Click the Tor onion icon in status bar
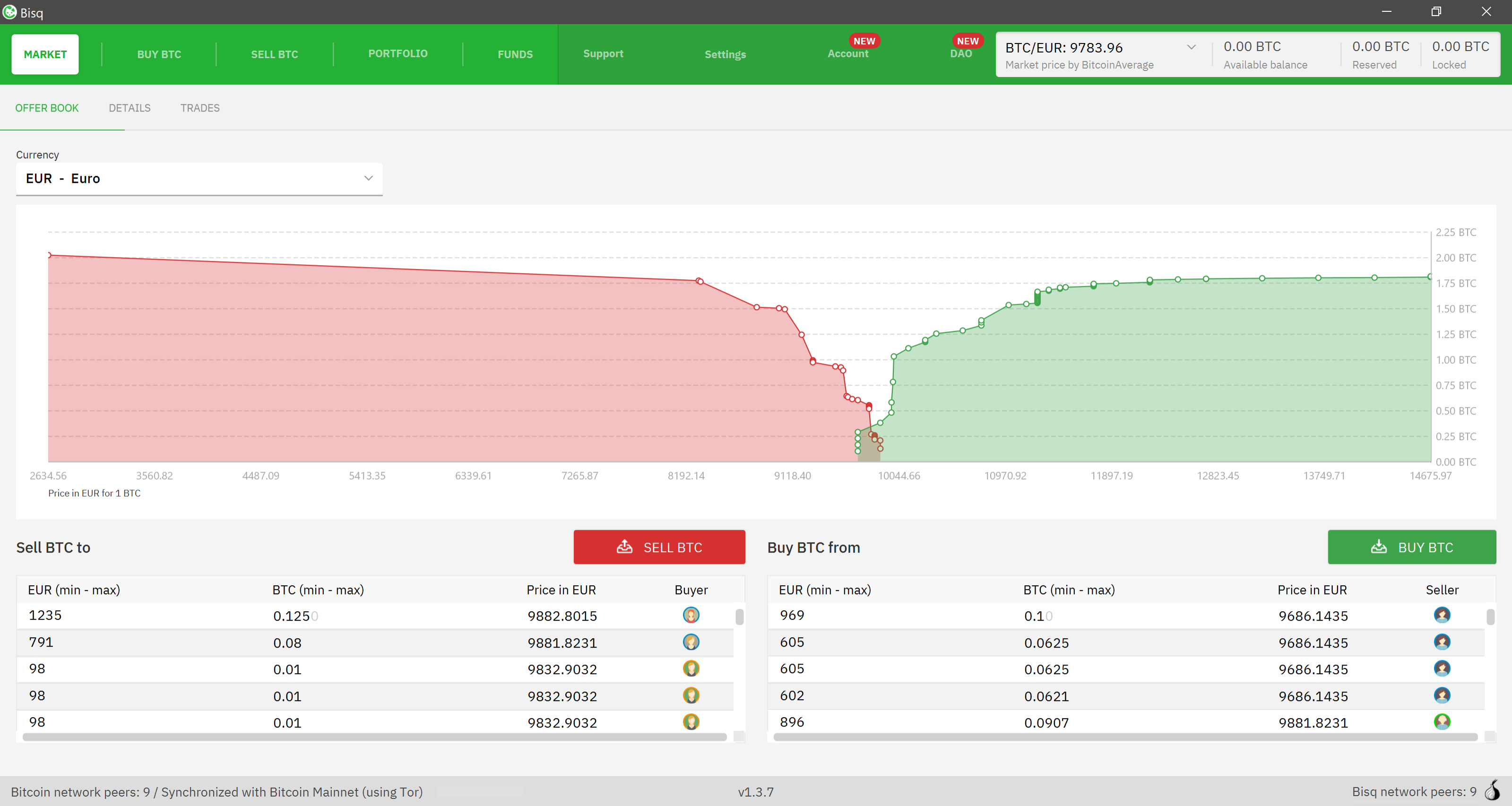The width and height of the screenshot is (1512, 806). [1493, 790]
